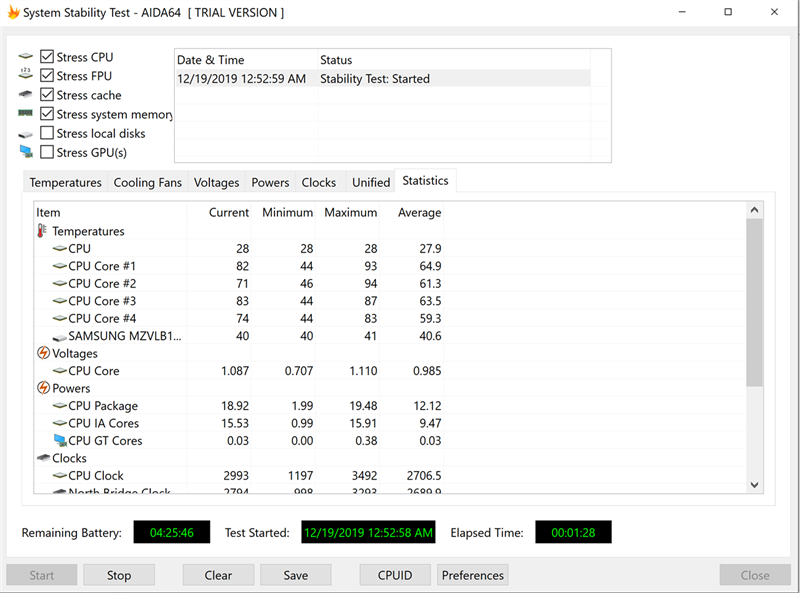
Task: Select the CPU Core #1 temperature row
Action: point(102,266)
